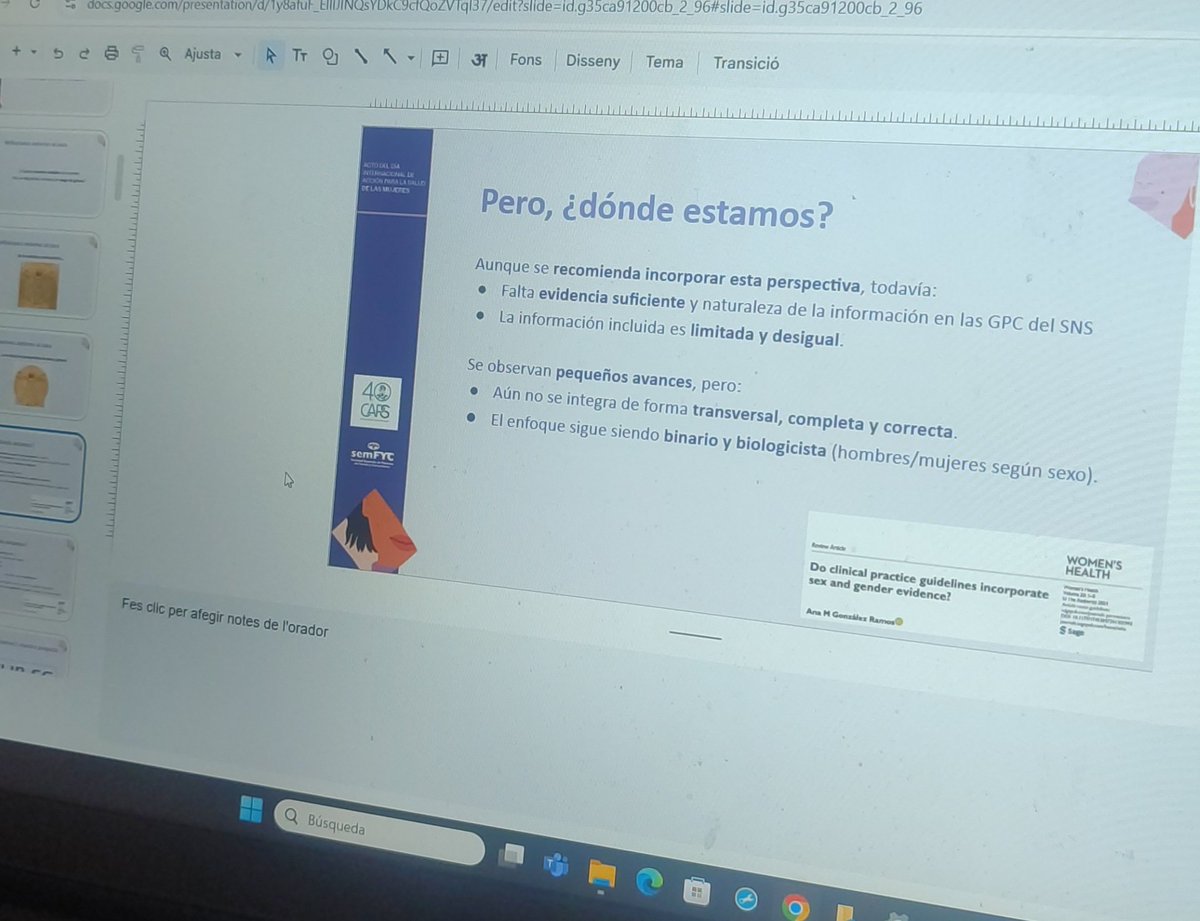
Task: Open the Ajusta zoom dropdown
Action: [x=213, y=55]
